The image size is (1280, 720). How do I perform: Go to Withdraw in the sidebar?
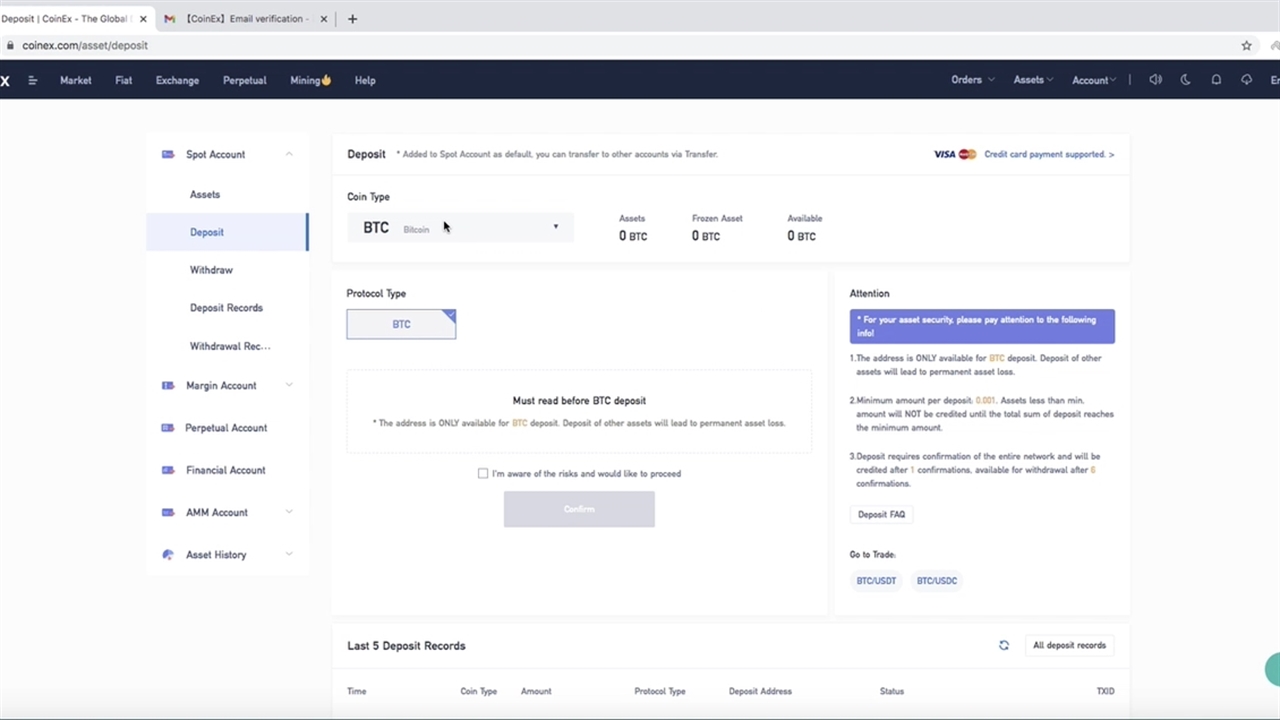(x=211, y=270)
